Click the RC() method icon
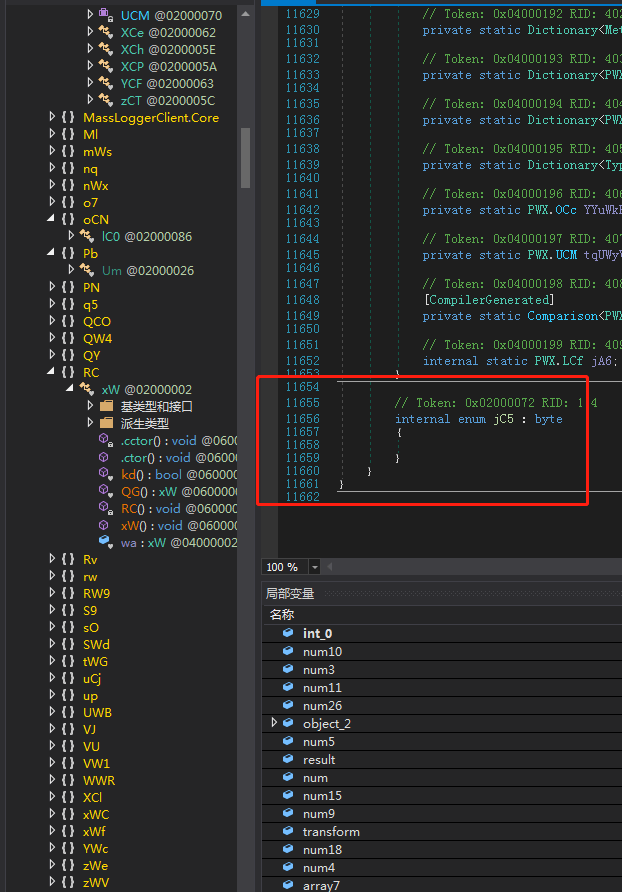 tap(105, 507)
